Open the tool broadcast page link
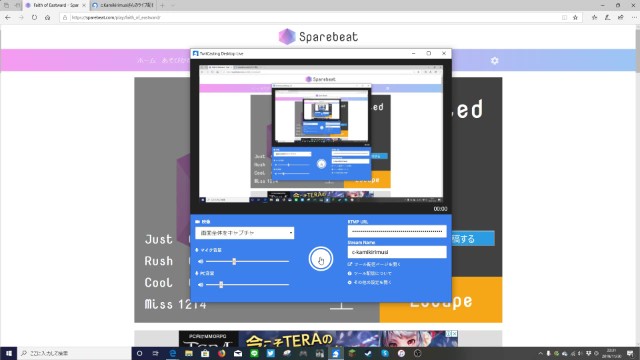The width and height of the screenshot is (640, 360). 374,264
